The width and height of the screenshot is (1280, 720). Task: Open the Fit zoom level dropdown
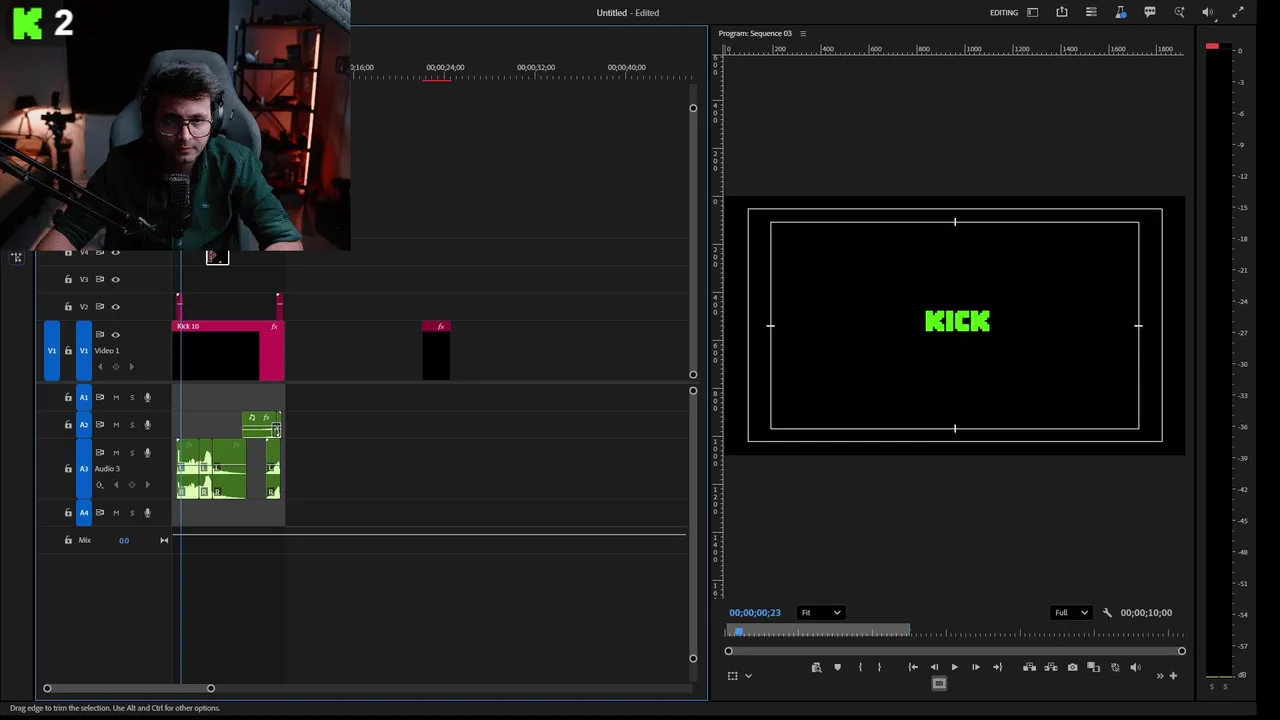click(x=821, y=613)
